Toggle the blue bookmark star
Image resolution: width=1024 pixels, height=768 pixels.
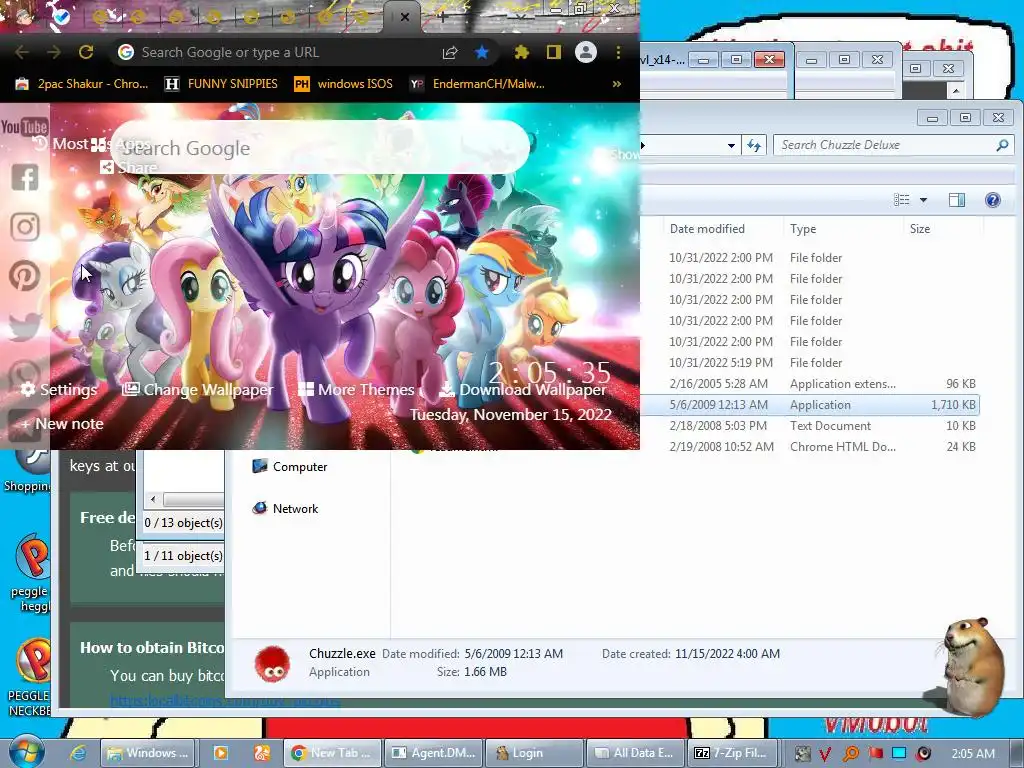coord(482,52)
